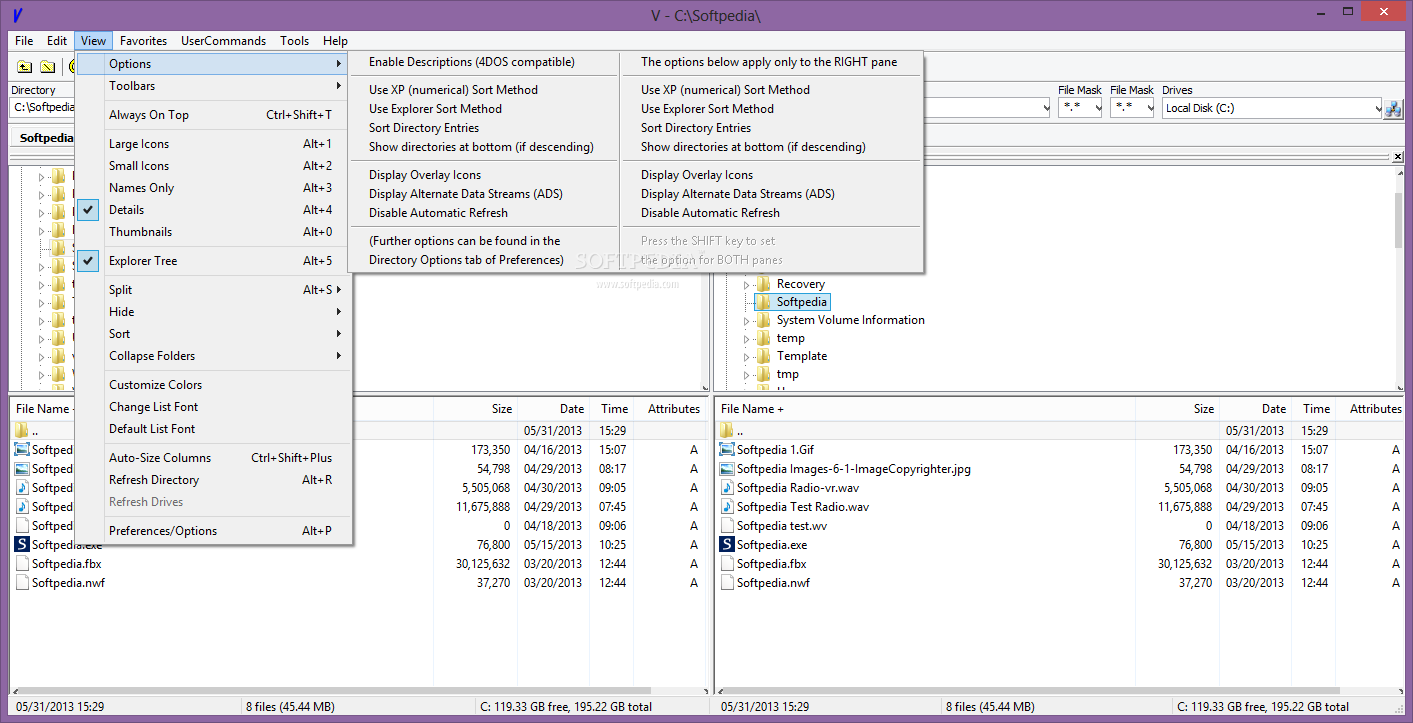Close the right tree panel with x button

(1399, 158)
